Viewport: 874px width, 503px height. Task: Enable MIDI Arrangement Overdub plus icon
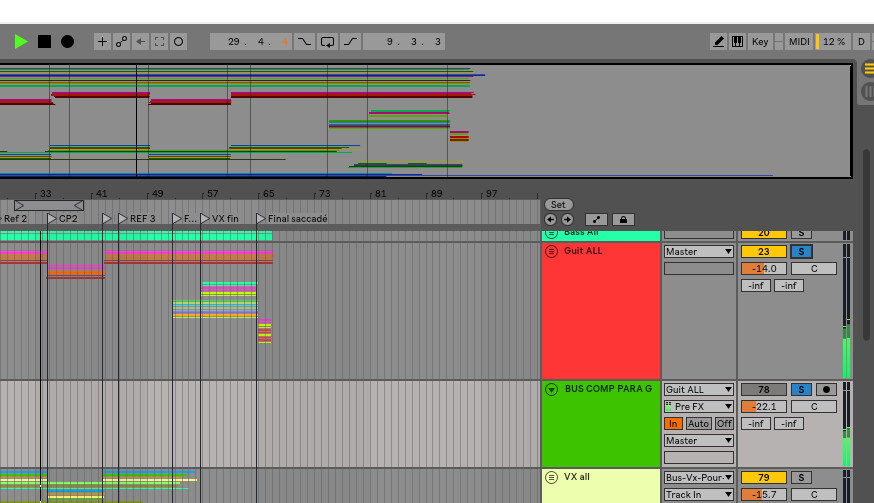click(x=102, y=41)
